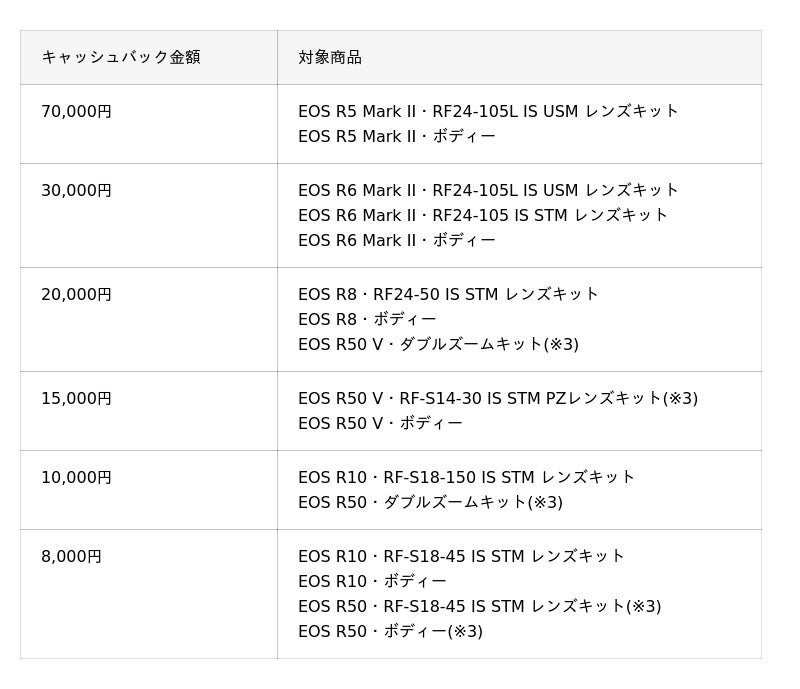Click EOS R10・RF-S18-45 IS STM レンズキット

[461, 556]
